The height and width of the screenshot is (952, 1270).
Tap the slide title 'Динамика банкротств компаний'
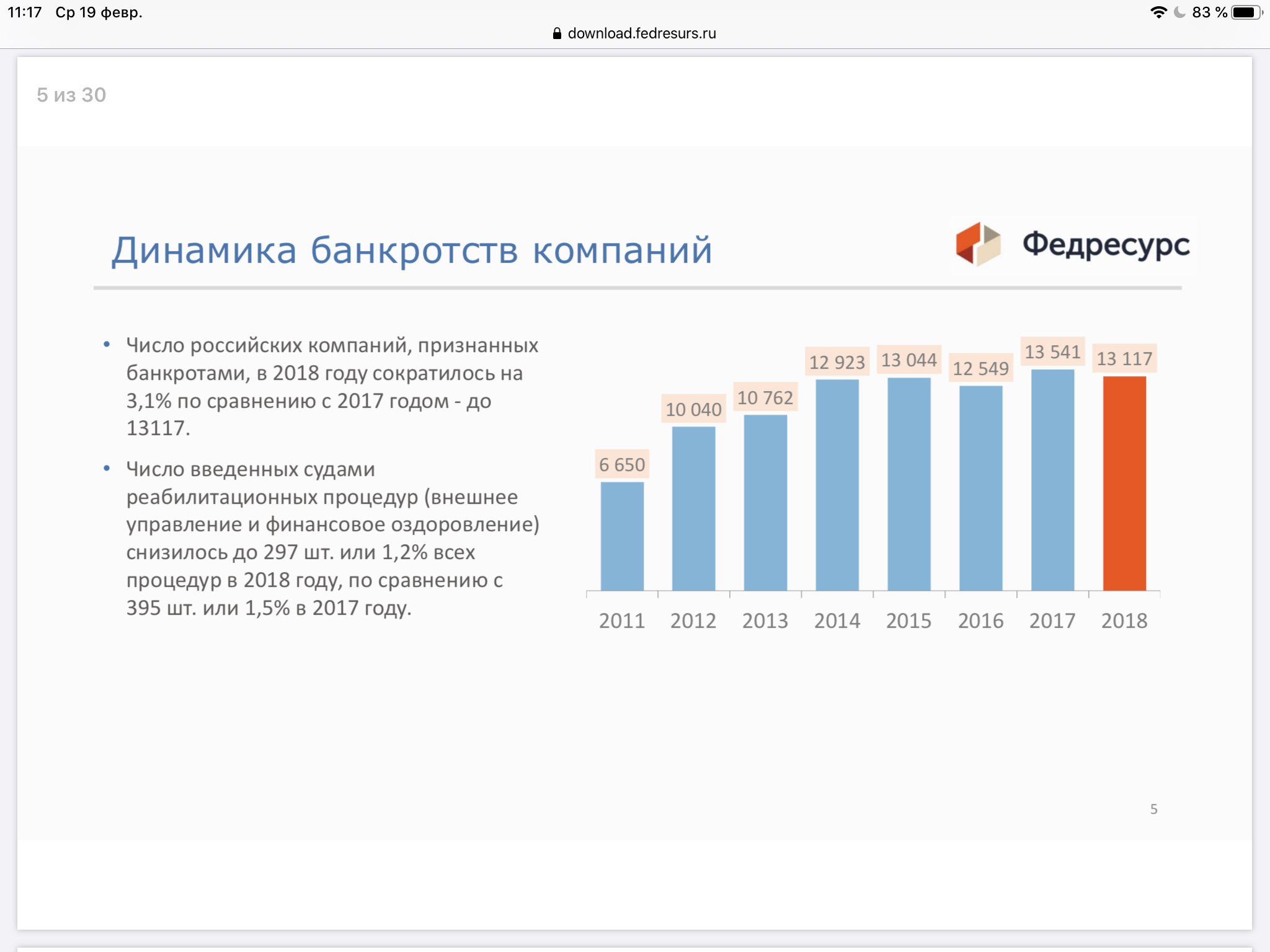(412, 250)
